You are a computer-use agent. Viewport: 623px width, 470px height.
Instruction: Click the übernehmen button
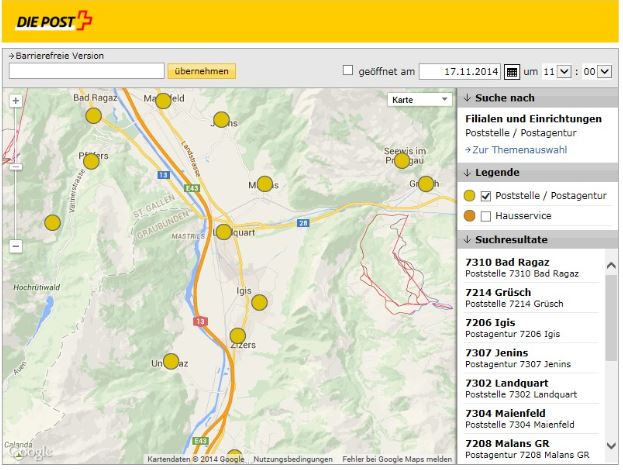tap(201, 71)
